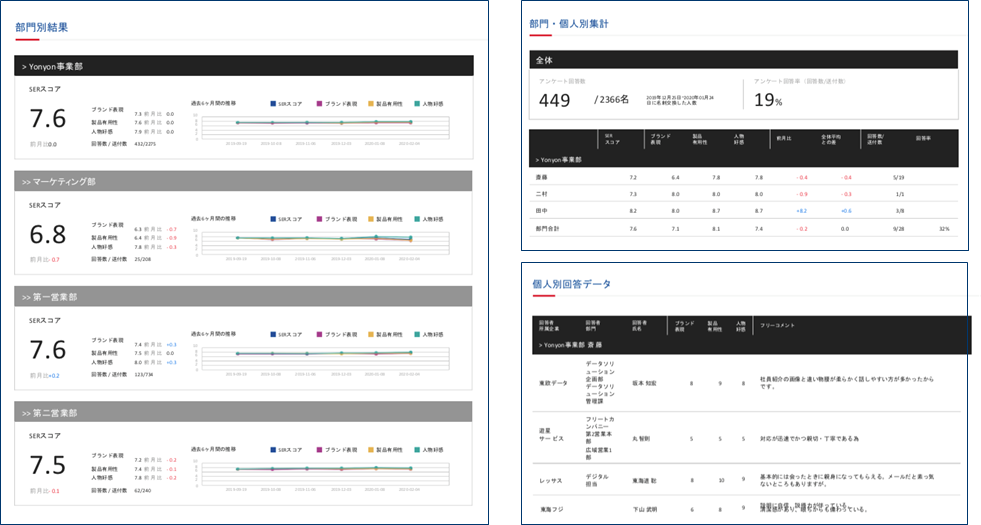The width and height of the screenshot is (981, 525).
Task: Click the 432/2275 response count in Yonyon事業部
Action: pos(145,144)
